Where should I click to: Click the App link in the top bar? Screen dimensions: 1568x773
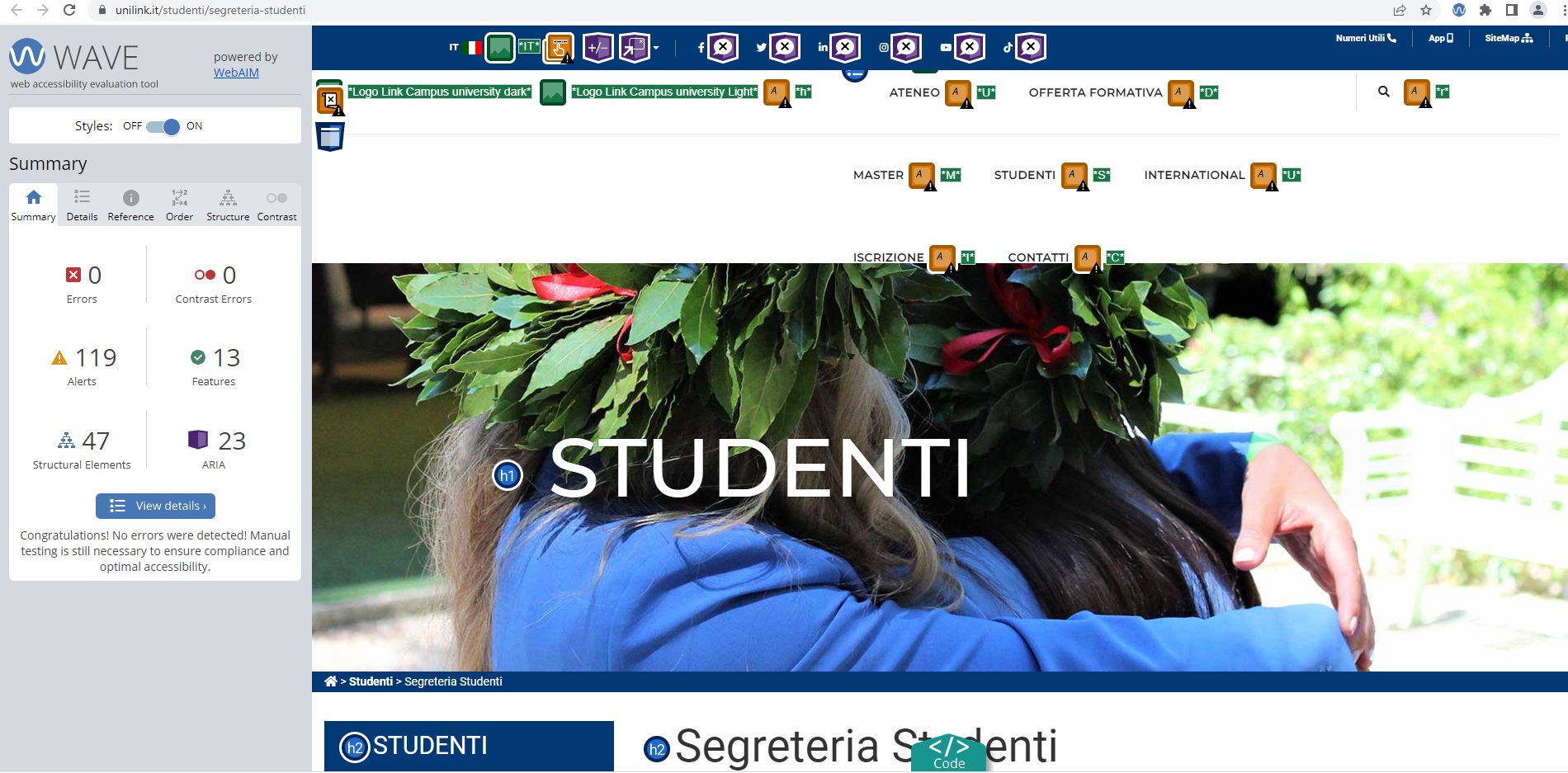[1441, 38]
